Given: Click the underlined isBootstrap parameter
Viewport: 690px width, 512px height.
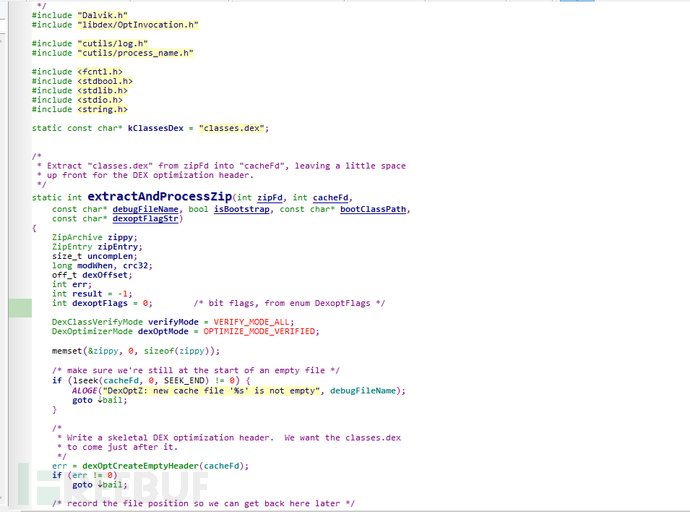Looking at the screenshot, I should pyautogui.click(x=242, y=209).
